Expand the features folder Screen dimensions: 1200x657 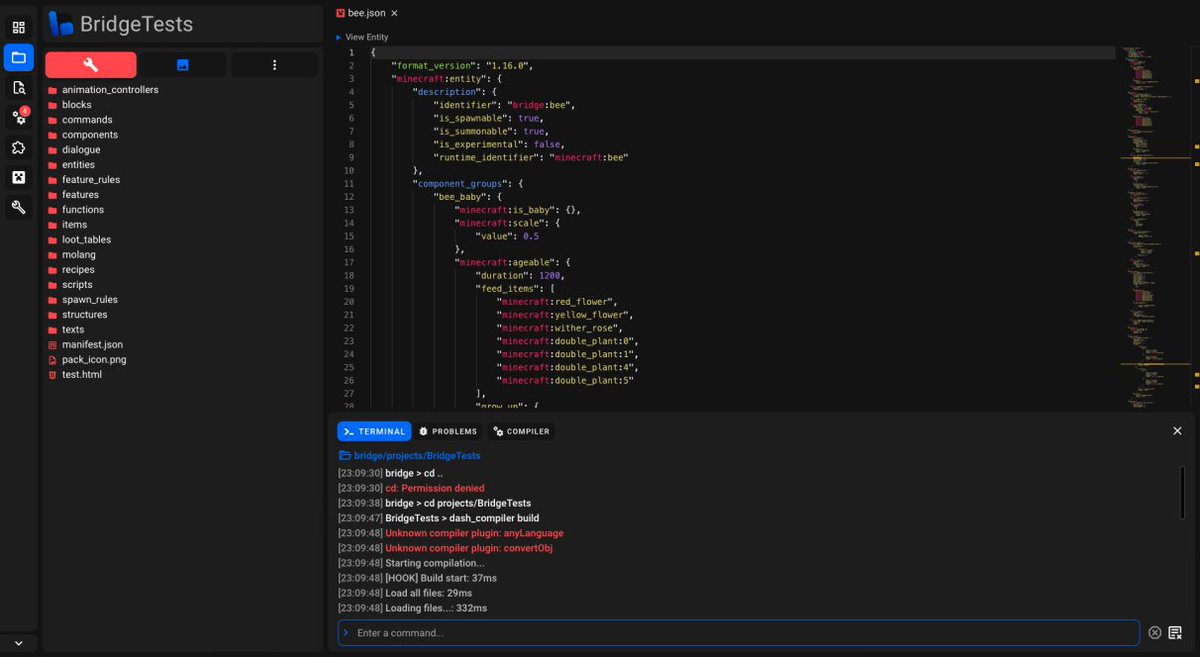tap(73, 195)
